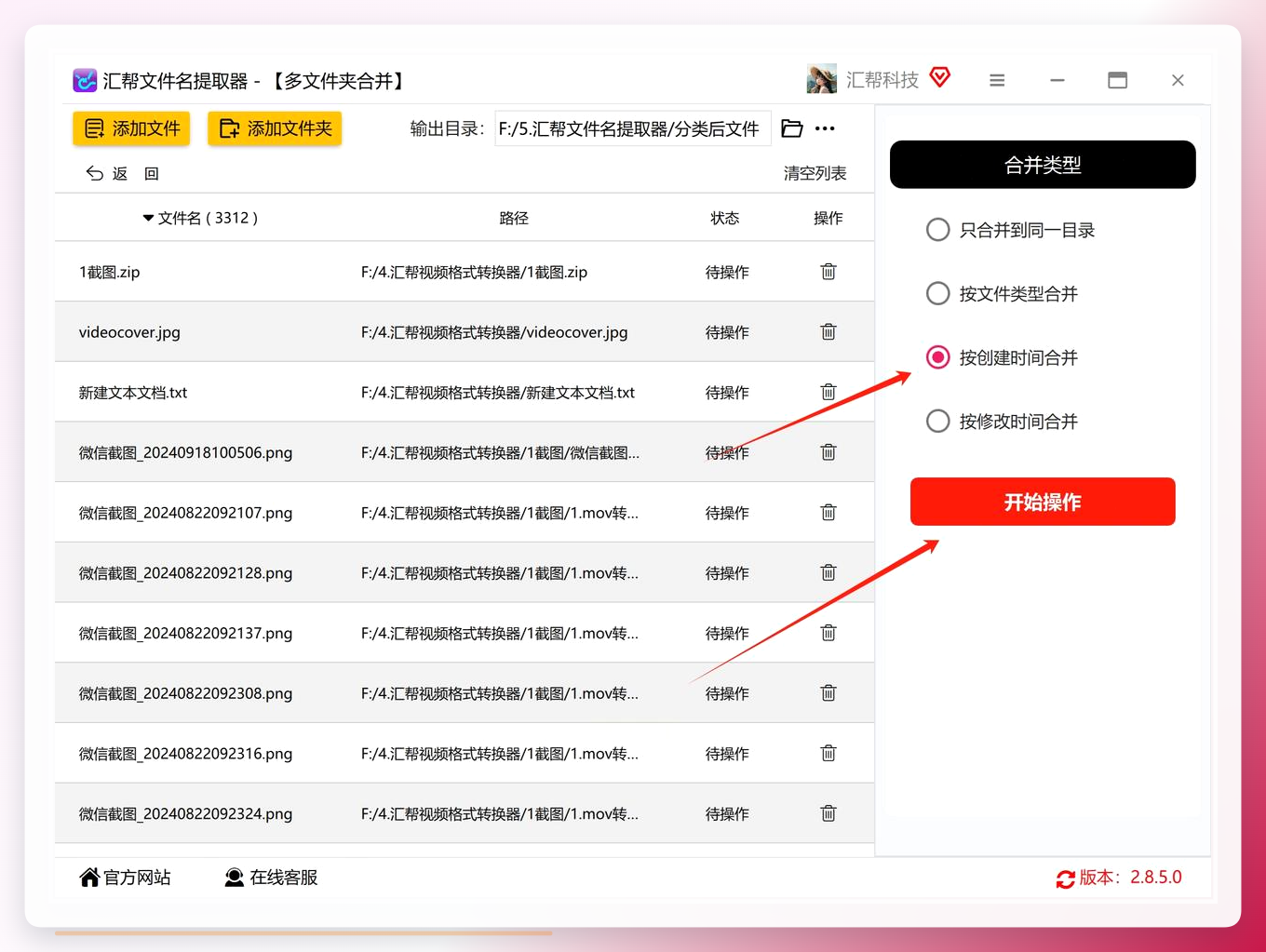The width and height of the screenshot is (1266, 952).
Task: Click 清空列表 to clear the list
Action: [815, 173]
